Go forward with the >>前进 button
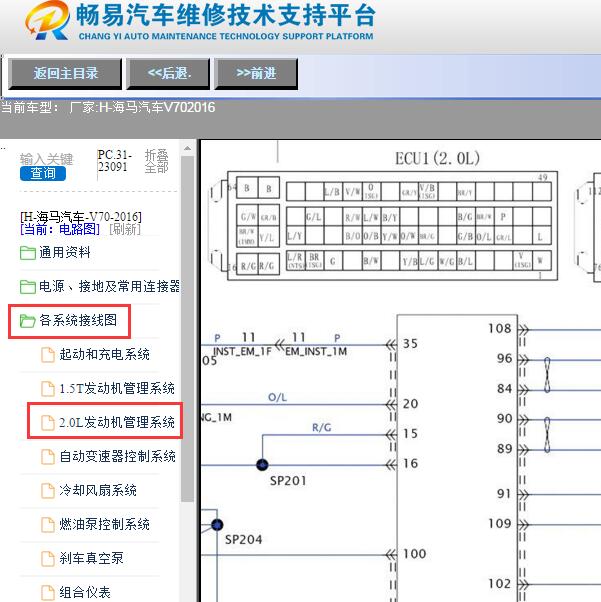The width and height of the screenshot is (601, 602). tap(256, 73)
